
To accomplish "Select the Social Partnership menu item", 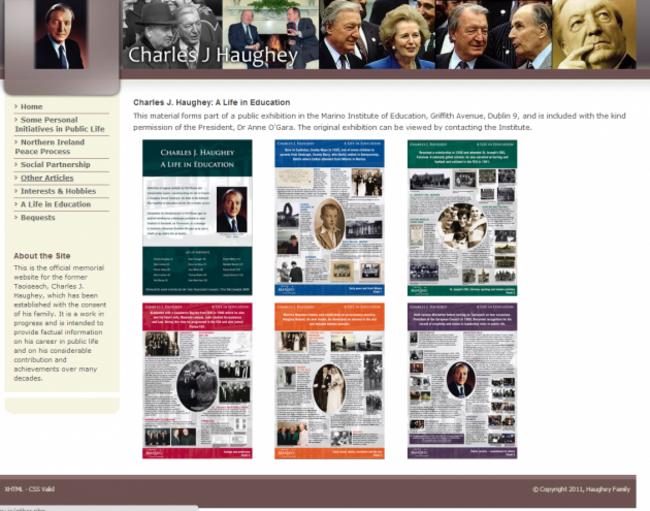I will [56, 165].
